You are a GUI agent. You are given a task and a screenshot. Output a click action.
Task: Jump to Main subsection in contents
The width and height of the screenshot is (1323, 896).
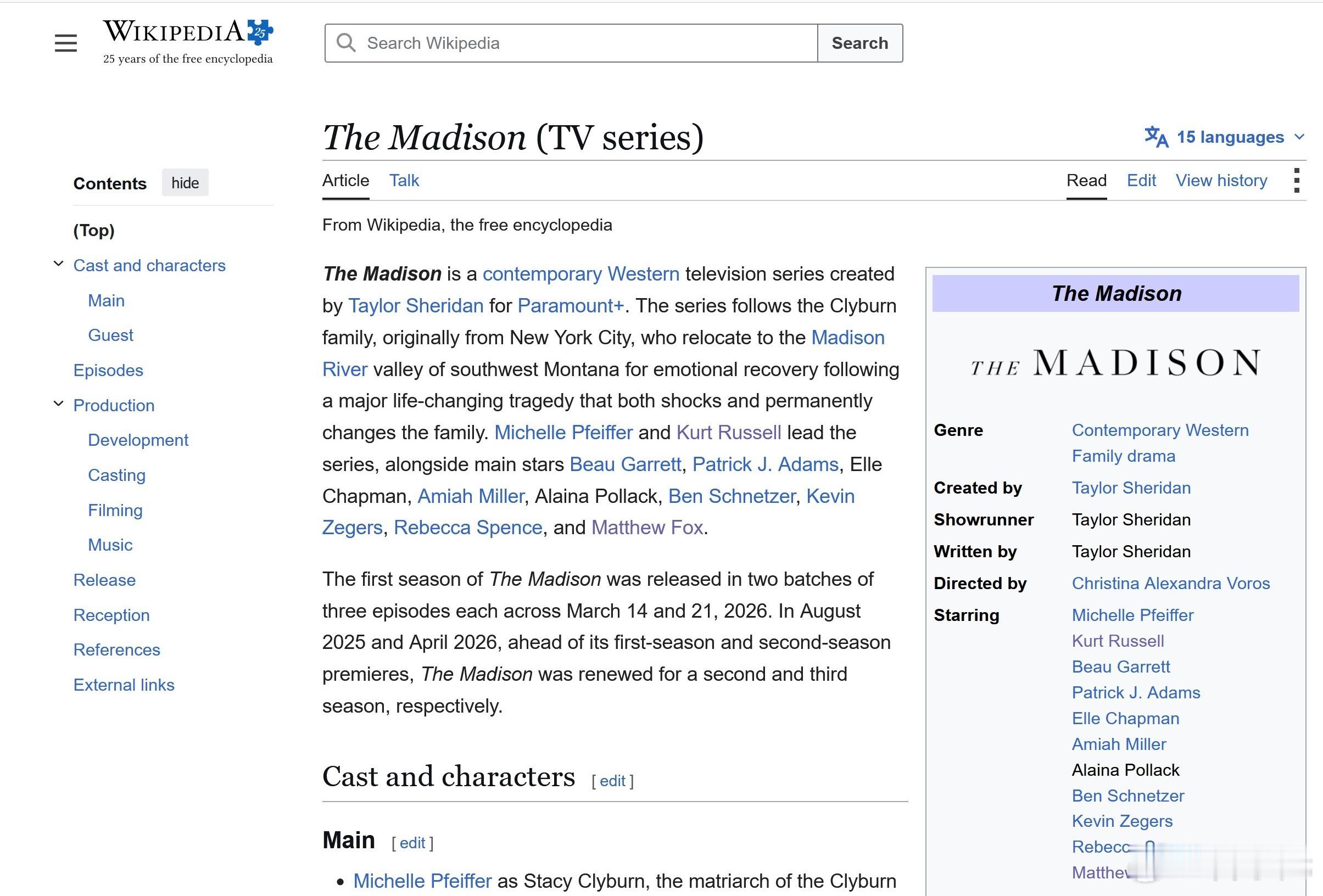pos(106,300)
